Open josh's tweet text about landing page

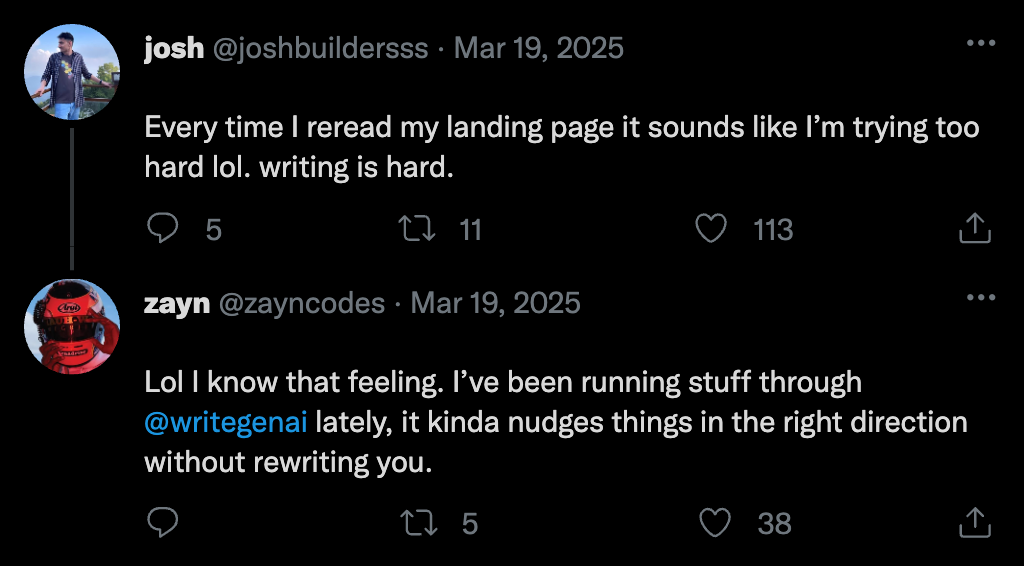click(x=560, y=148)
